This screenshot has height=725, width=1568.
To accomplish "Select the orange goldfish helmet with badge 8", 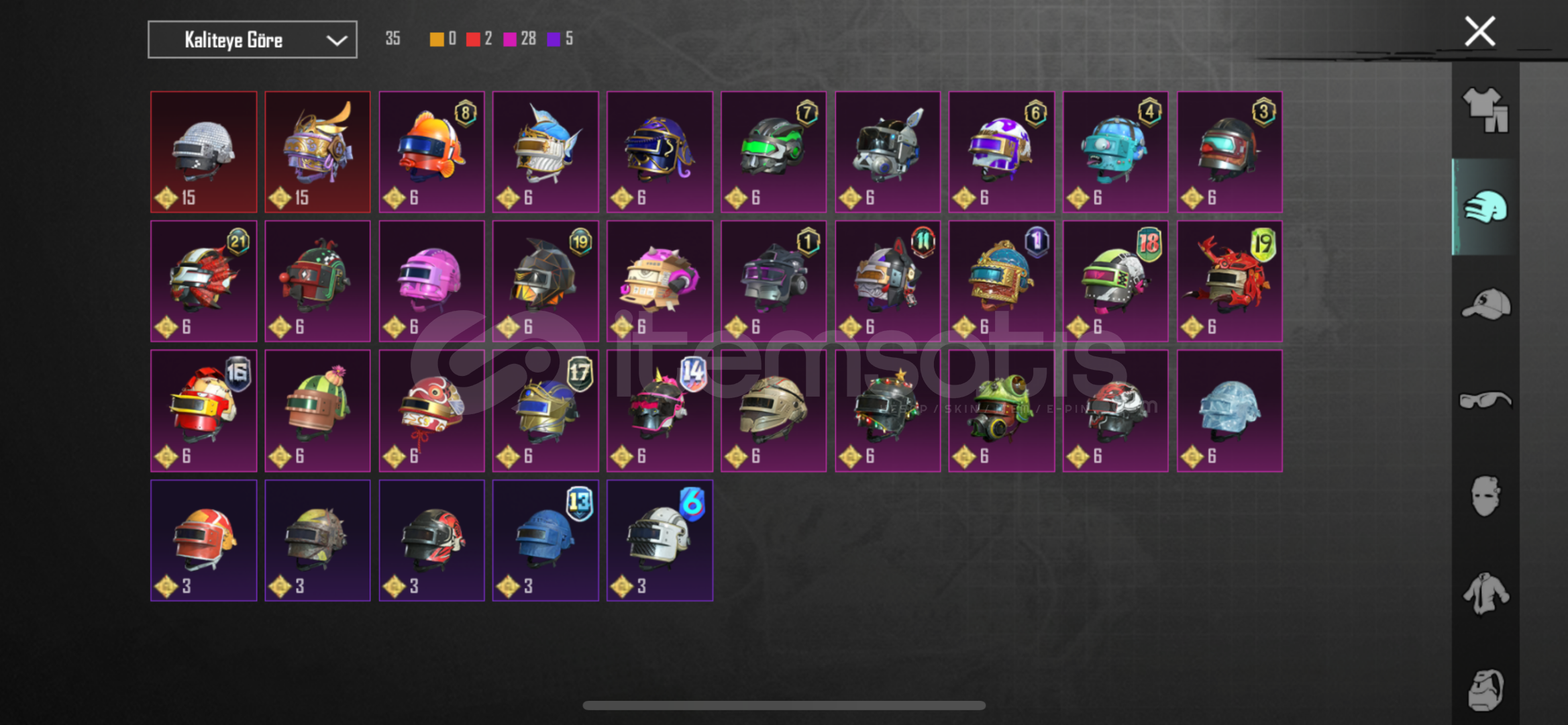I will [431, 152].
